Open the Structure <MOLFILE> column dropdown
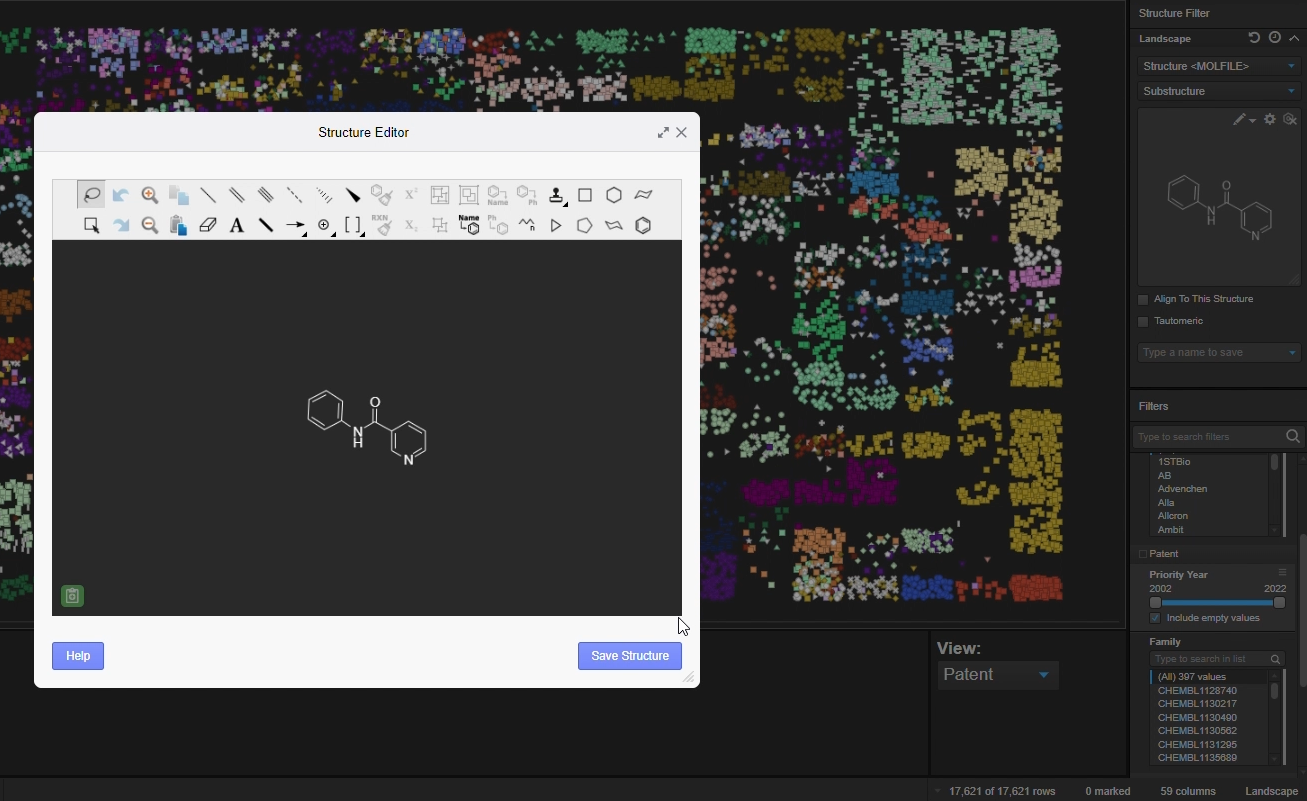The height and width of the screenshot is (801, 1307). [x=1219, y=66]
